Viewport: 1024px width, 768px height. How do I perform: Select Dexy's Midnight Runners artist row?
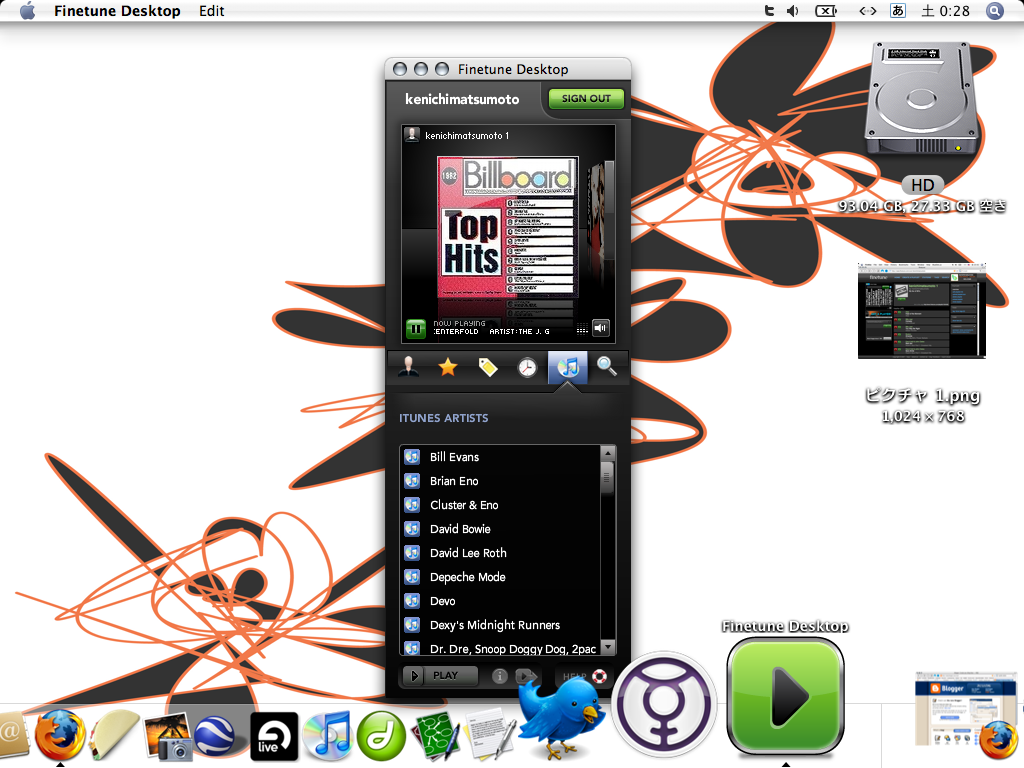click(x=500, y=626)
